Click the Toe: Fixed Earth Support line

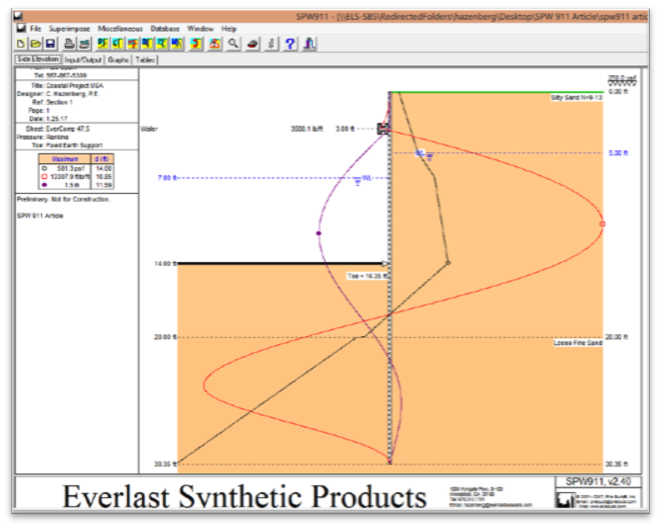(x=67, y=145)
